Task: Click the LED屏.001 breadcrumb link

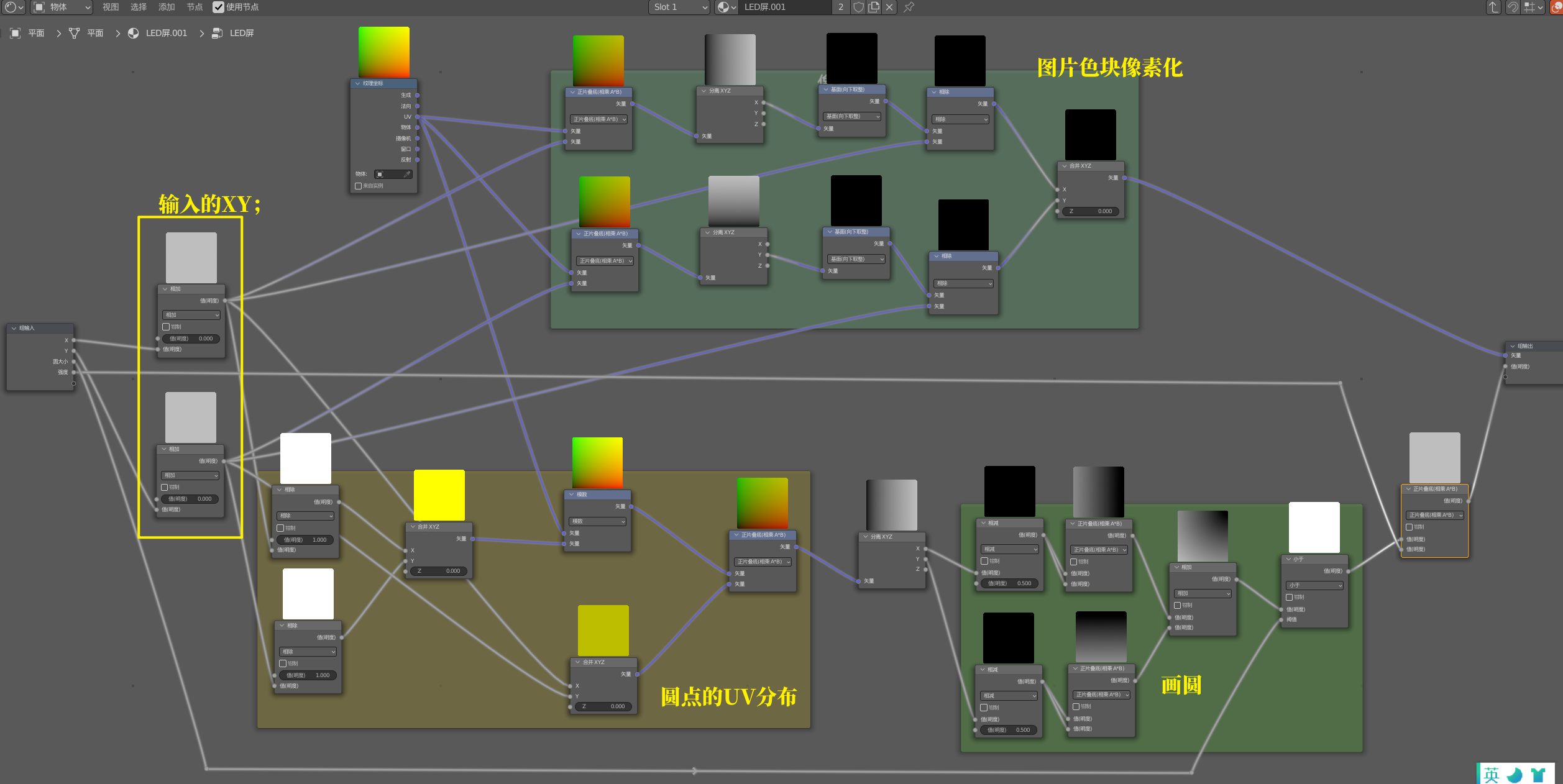Action: click(x=166, y=33)
